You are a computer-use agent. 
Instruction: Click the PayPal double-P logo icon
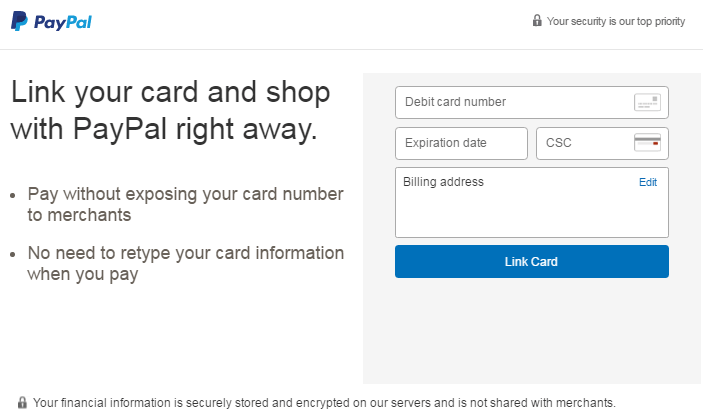coord(19,22)
